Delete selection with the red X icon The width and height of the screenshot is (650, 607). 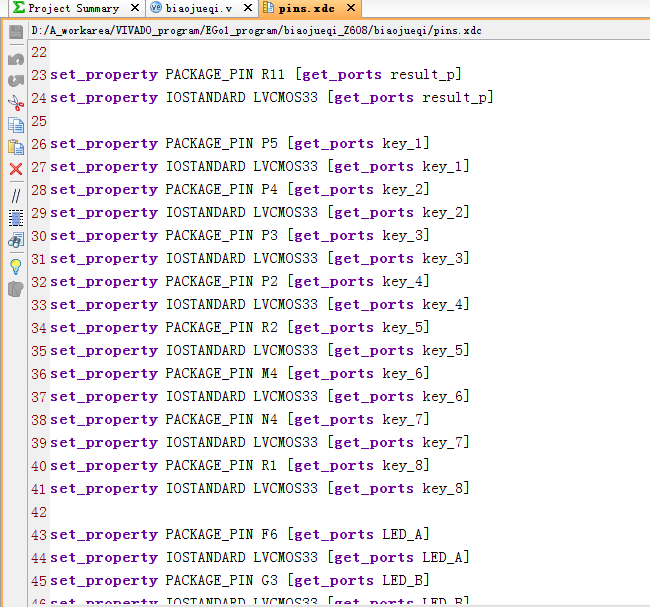[15, 169]
